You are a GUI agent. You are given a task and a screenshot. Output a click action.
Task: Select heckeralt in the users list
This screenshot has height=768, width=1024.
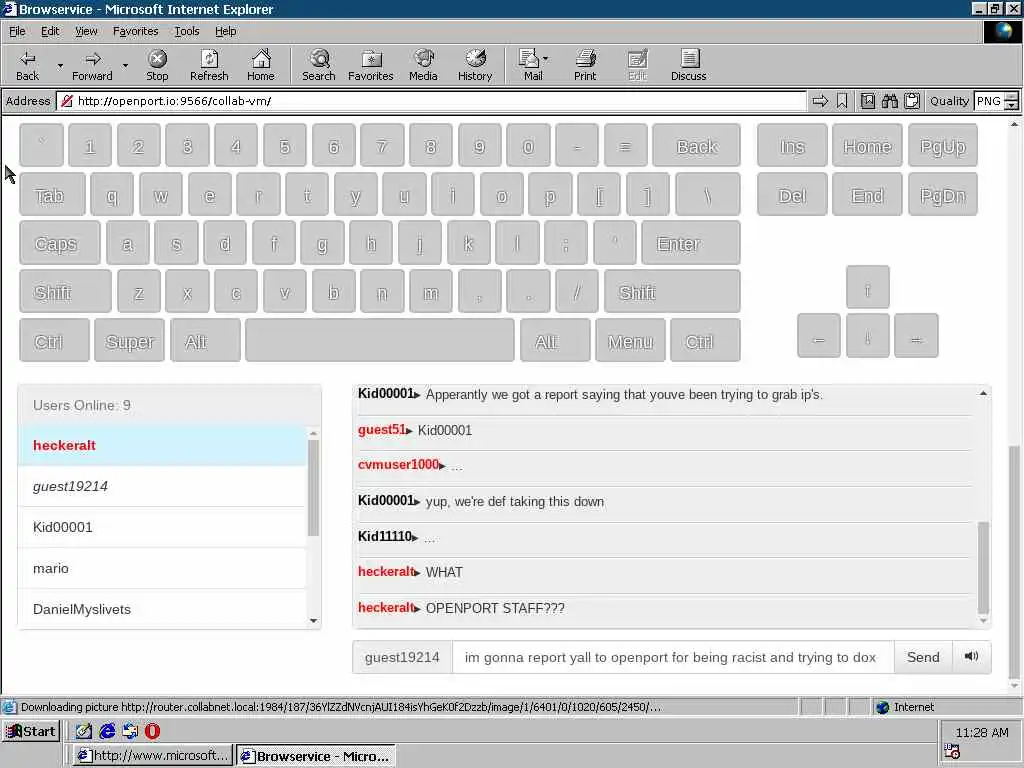point(162,445)
